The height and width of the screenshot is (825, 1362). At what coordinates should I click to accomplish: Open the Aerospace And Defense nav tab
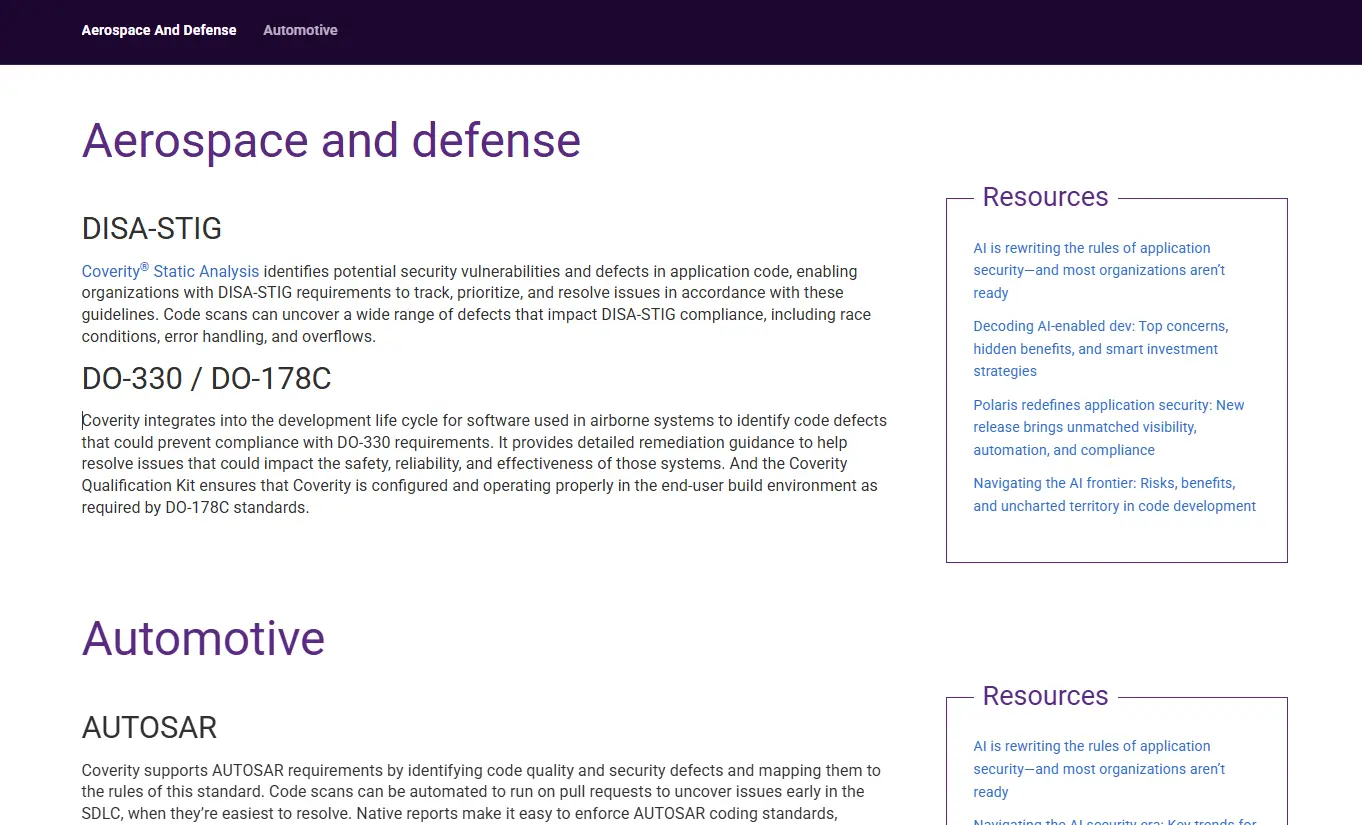159,30
